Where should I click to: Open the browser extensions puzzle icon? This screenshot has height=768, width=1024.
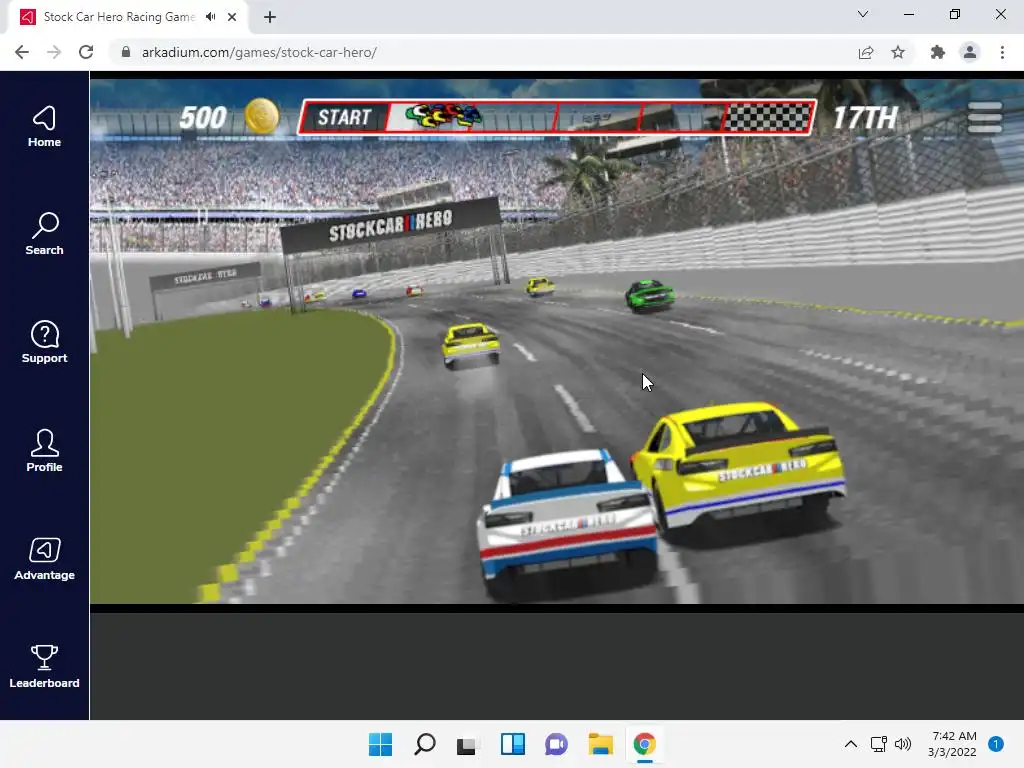click(x=938, y=52)
